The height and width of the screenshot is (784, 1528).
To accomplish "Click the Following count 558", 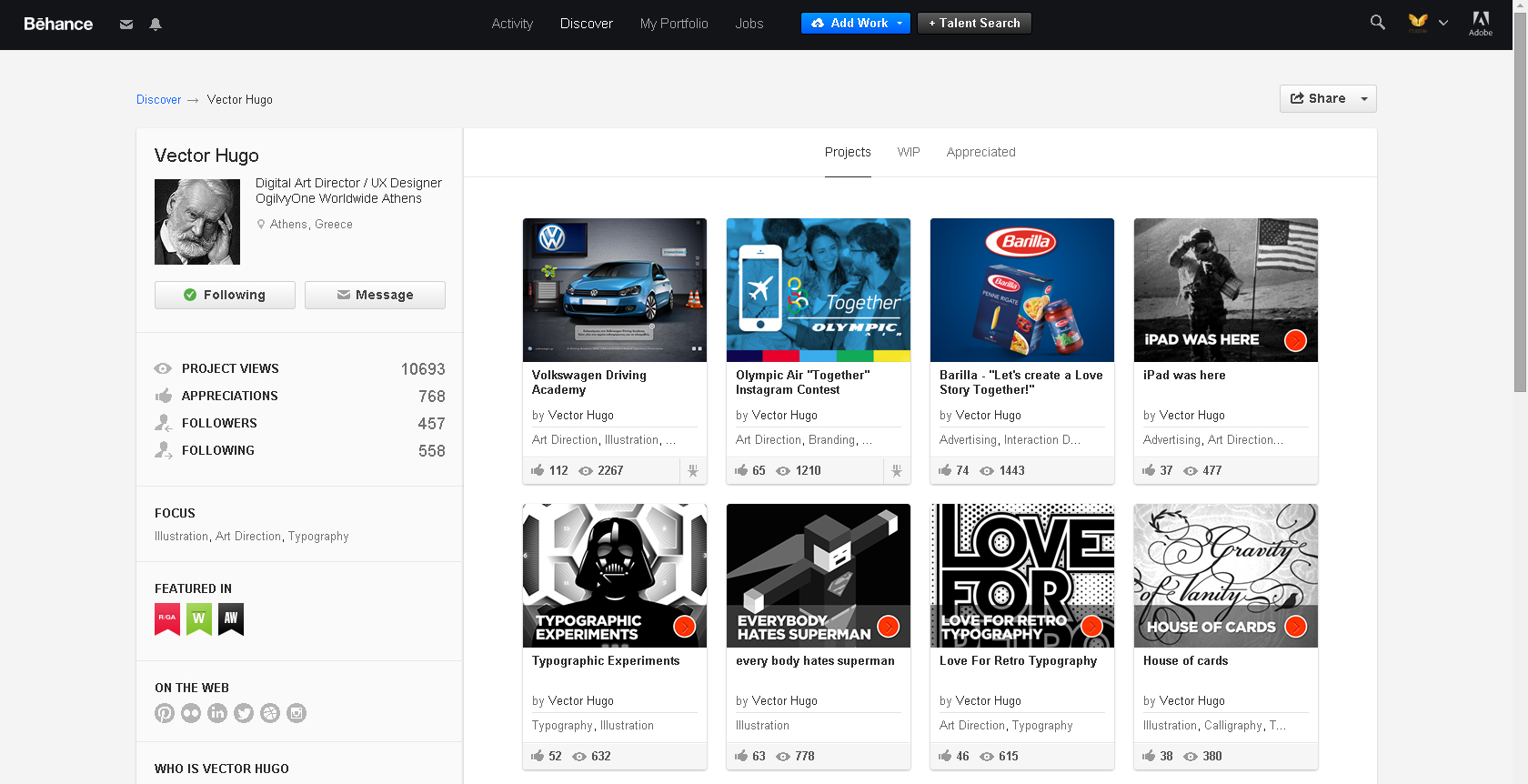I will click(431, 451).
